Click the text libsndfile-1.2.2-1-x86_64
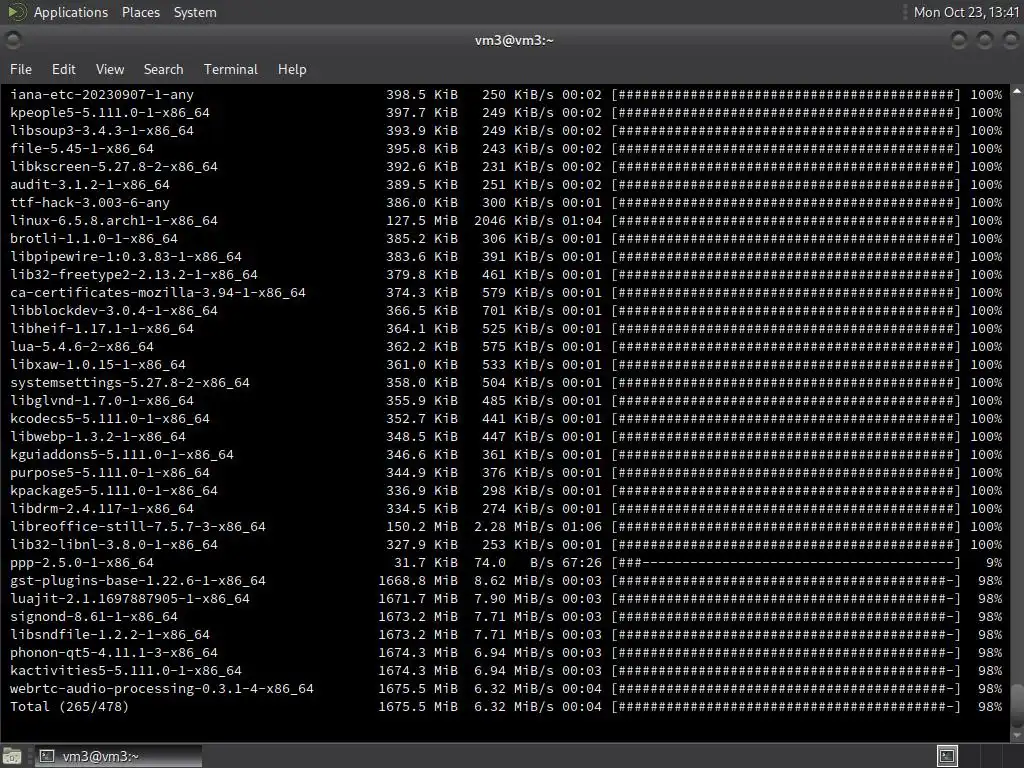Viewport: 1024px width, 768px height. click(110, 635)
